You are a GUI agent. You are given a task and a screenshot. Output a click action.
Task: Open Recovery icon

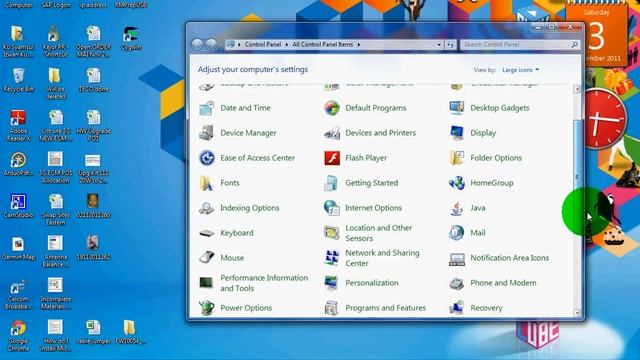[x=457, y=308]
